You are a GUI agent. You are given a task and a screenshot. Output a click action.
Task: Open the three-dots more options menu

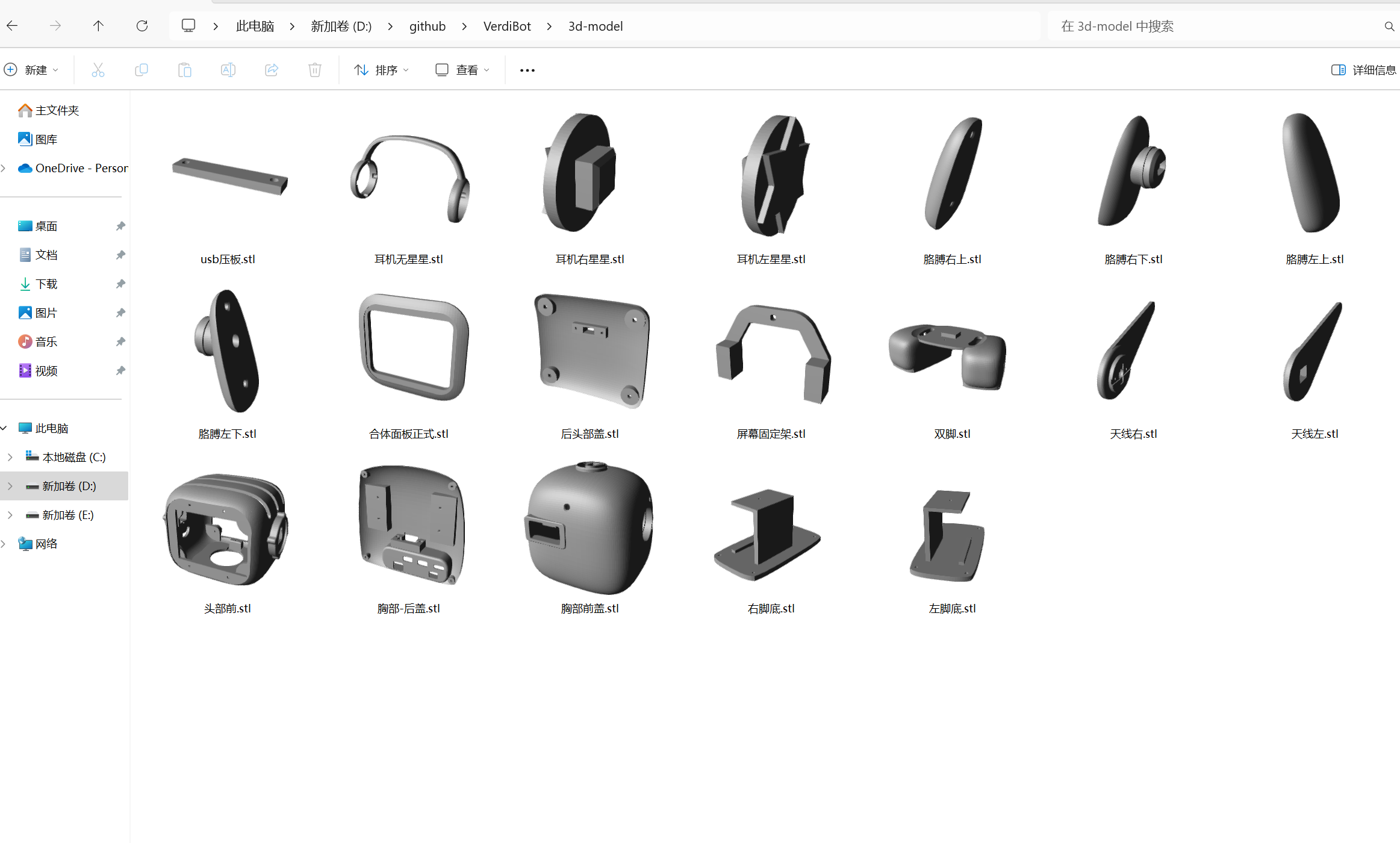[x=527, y=70]
